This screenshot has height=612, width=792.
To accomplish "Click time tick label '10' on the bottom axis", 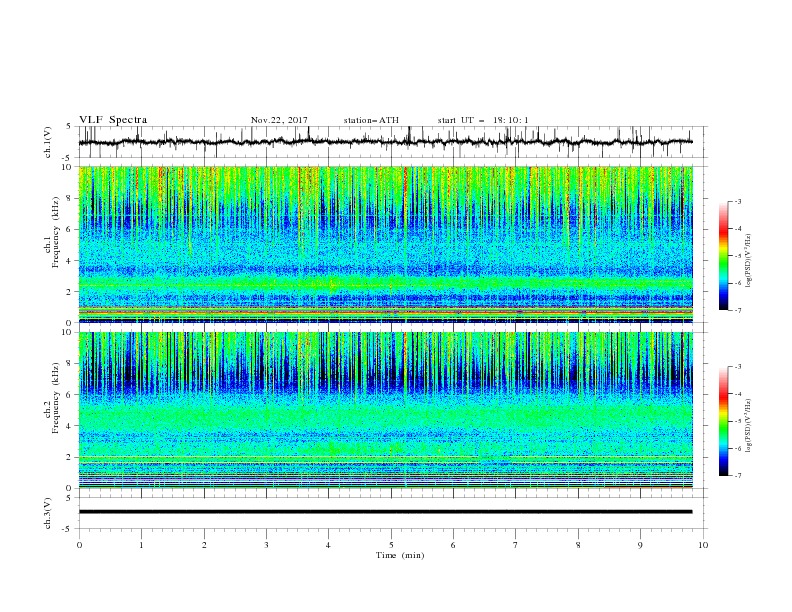I will tap(703, 545).
